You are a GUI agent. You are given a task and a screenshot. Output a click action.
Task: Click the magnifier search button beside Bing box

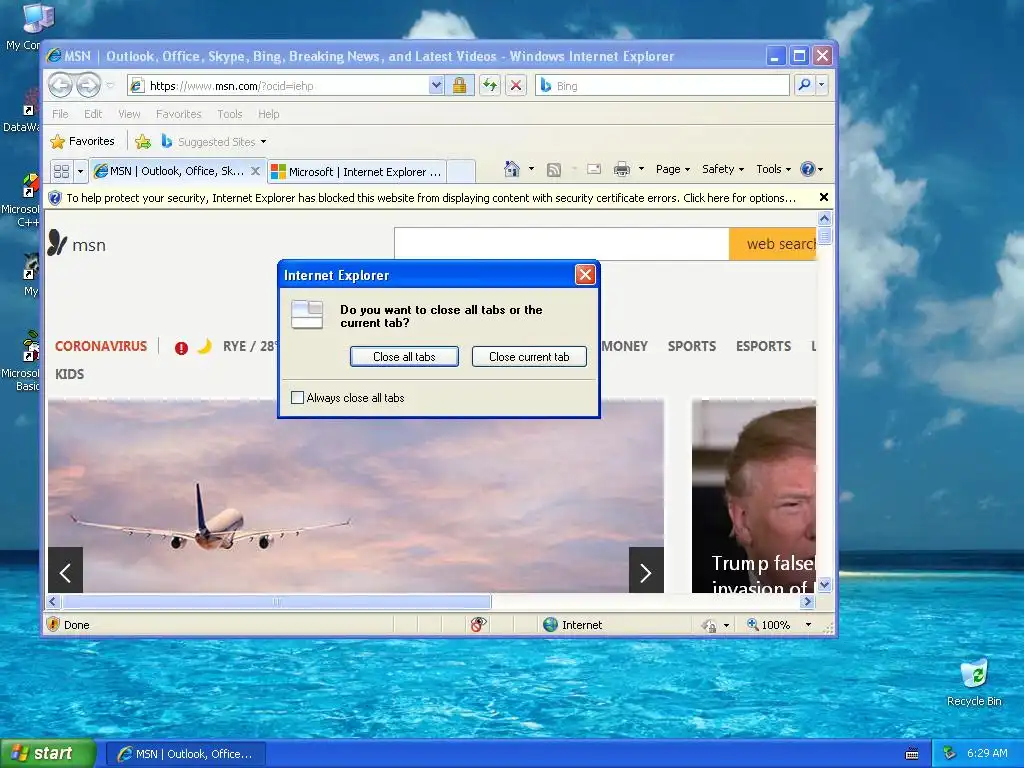click(x=805, y=86)
